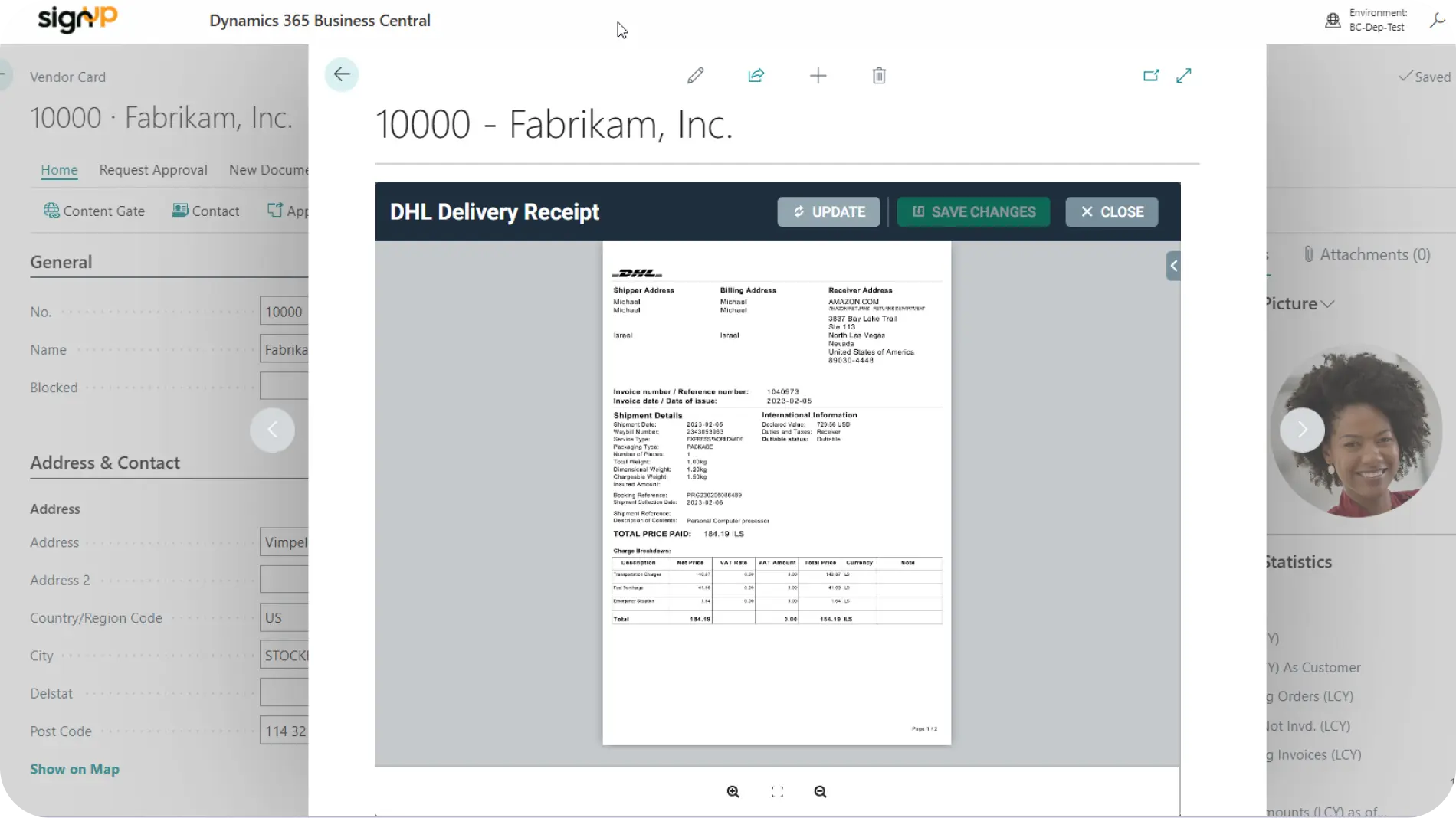Go back using the circular arrow button

pyautogui.click(x=342, y=74)
